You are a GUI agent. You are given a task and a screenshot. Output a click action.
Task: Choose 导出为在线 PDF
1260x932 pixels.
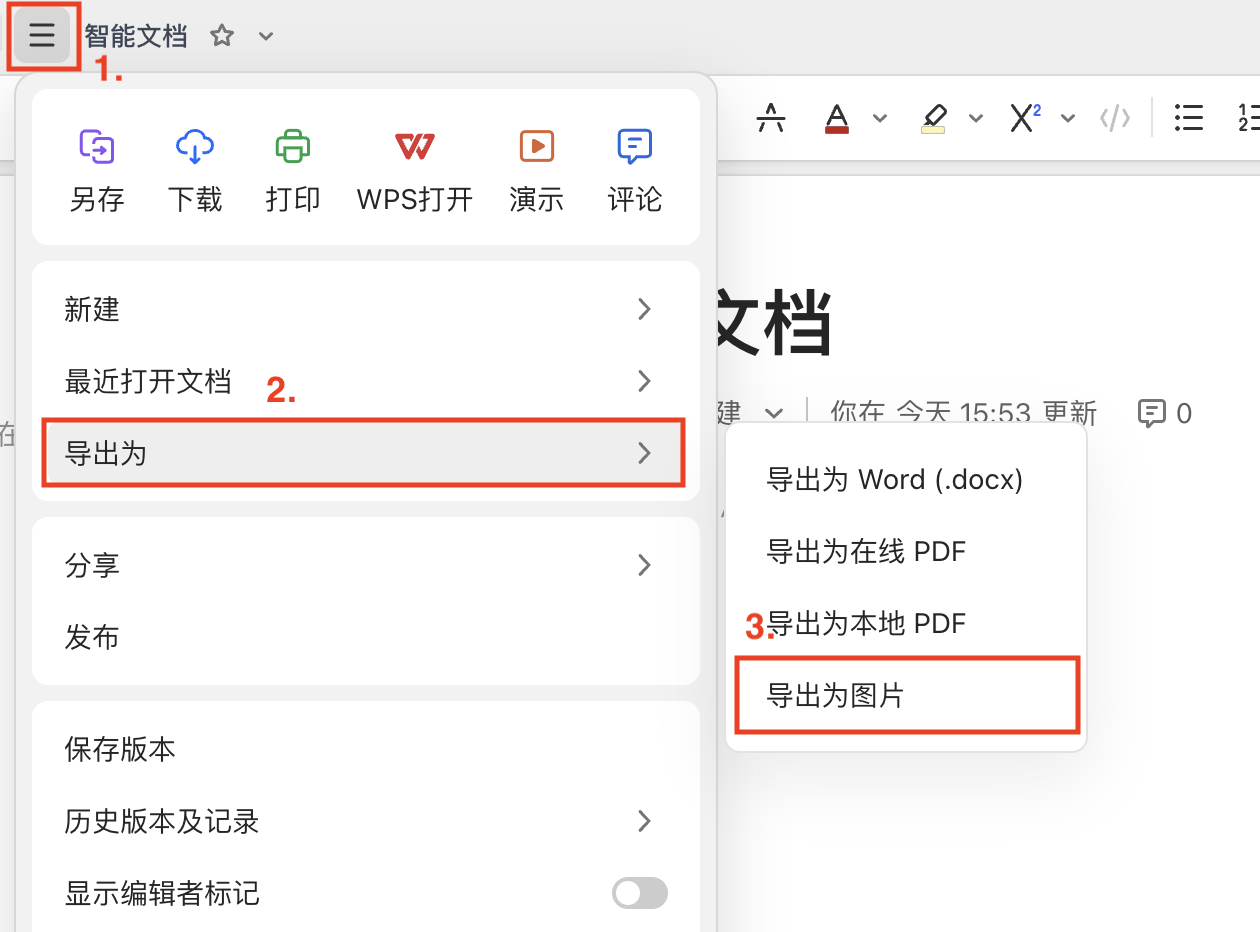(x=906, y=551)
